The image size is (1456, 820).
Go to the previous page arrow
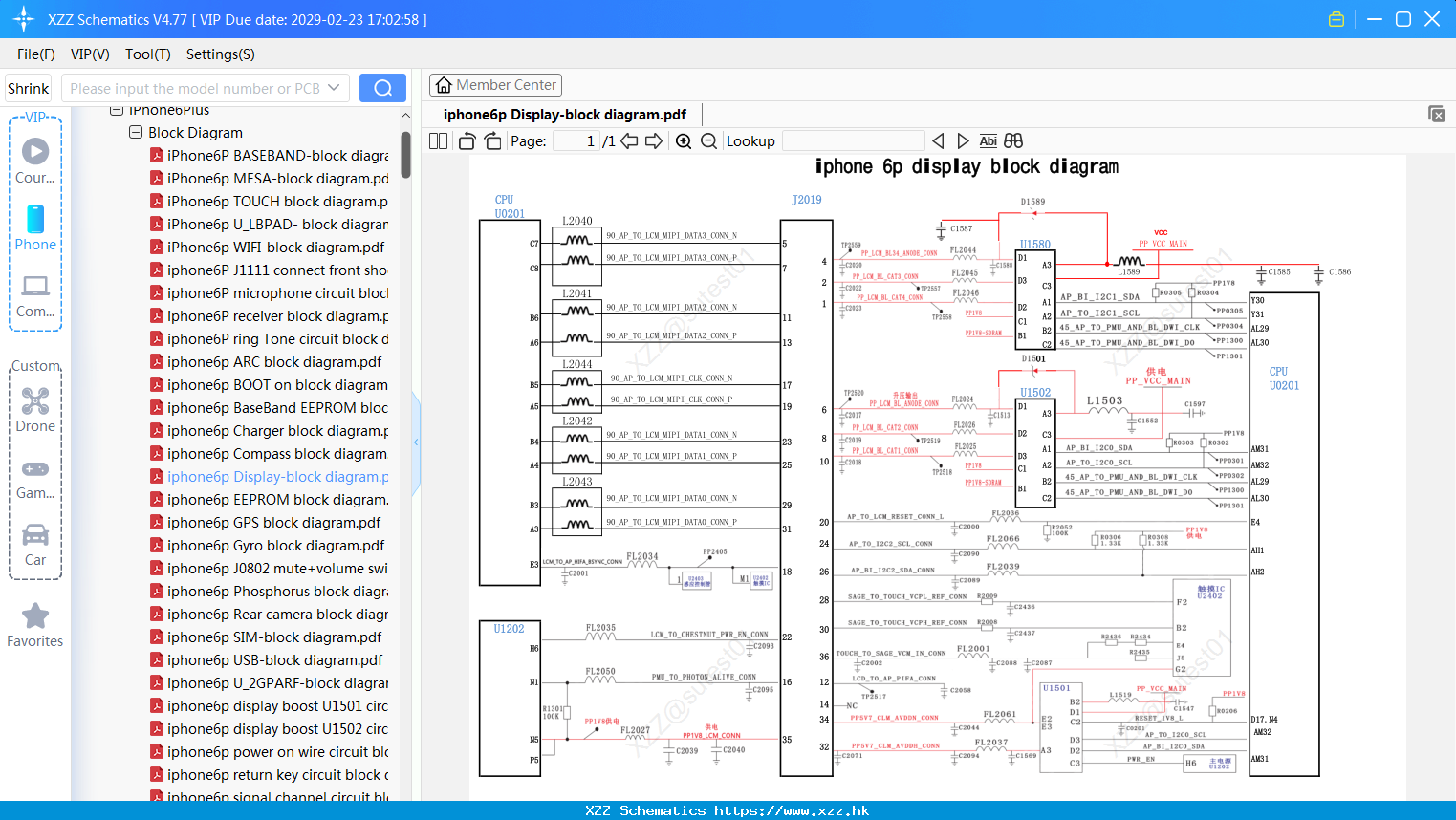coord(629,140)
